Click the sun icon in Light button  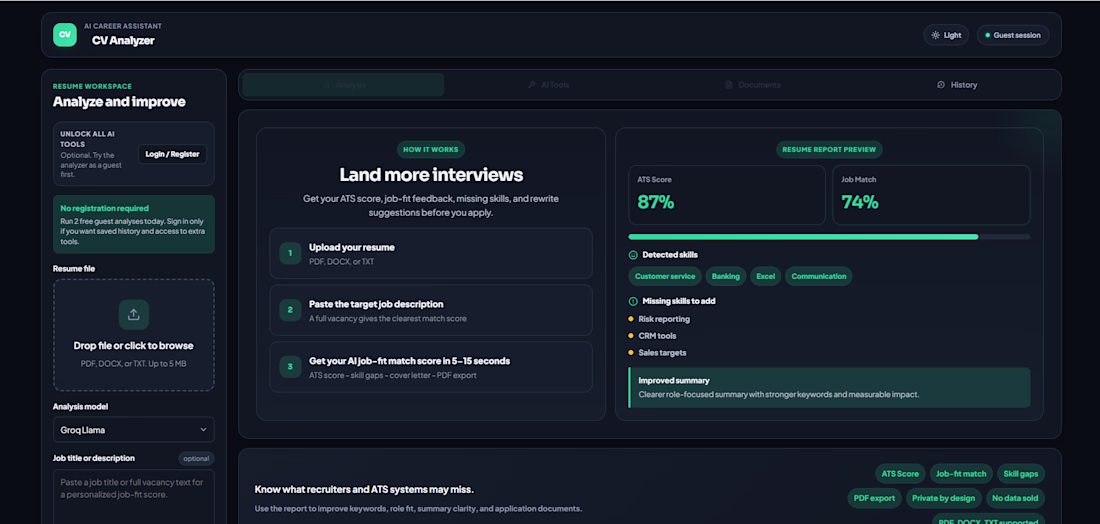[x=935, y=35]
